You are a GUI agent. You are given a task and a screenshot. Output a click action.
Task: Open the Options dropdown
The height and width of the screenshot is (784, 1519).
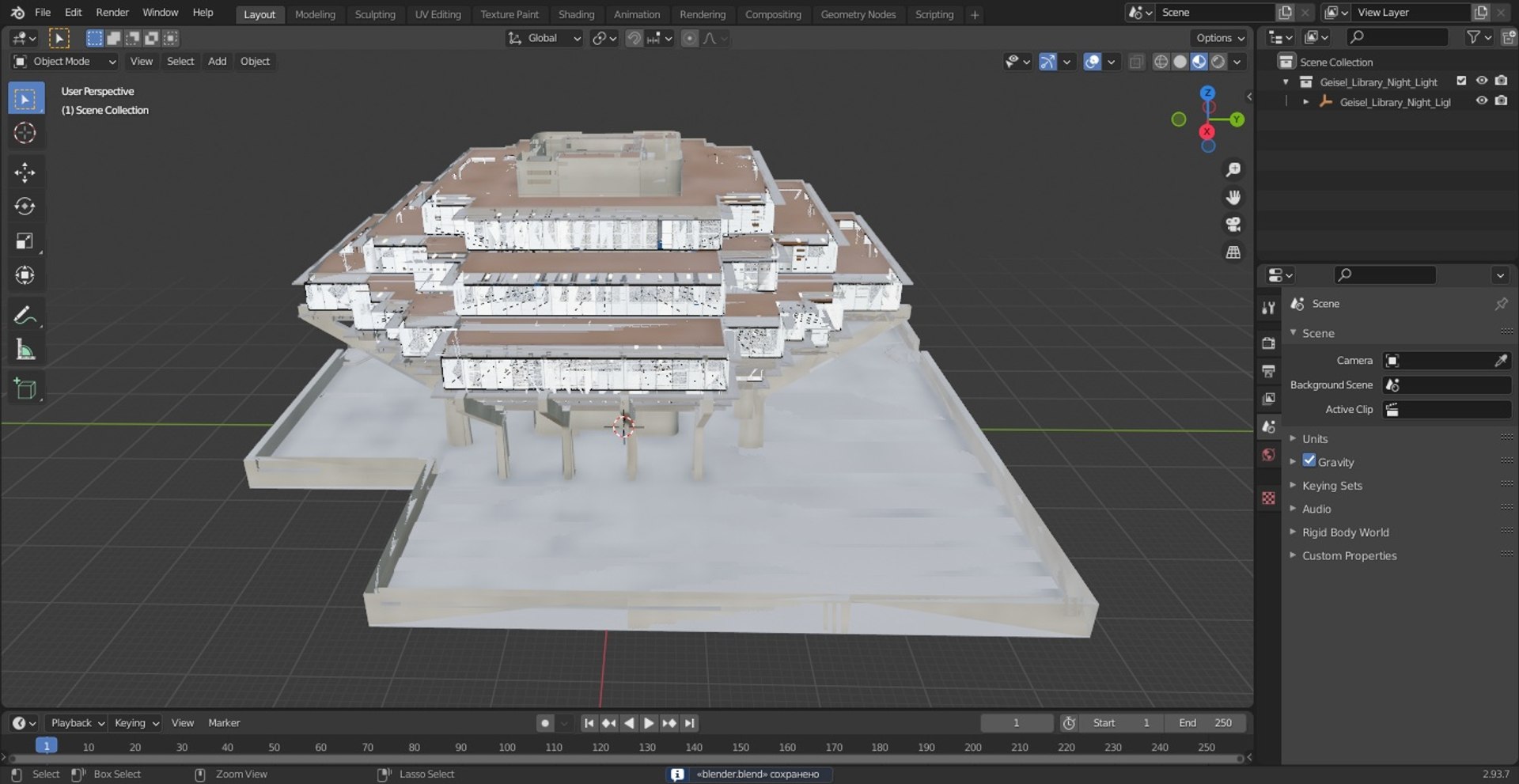click(1220, 38)
